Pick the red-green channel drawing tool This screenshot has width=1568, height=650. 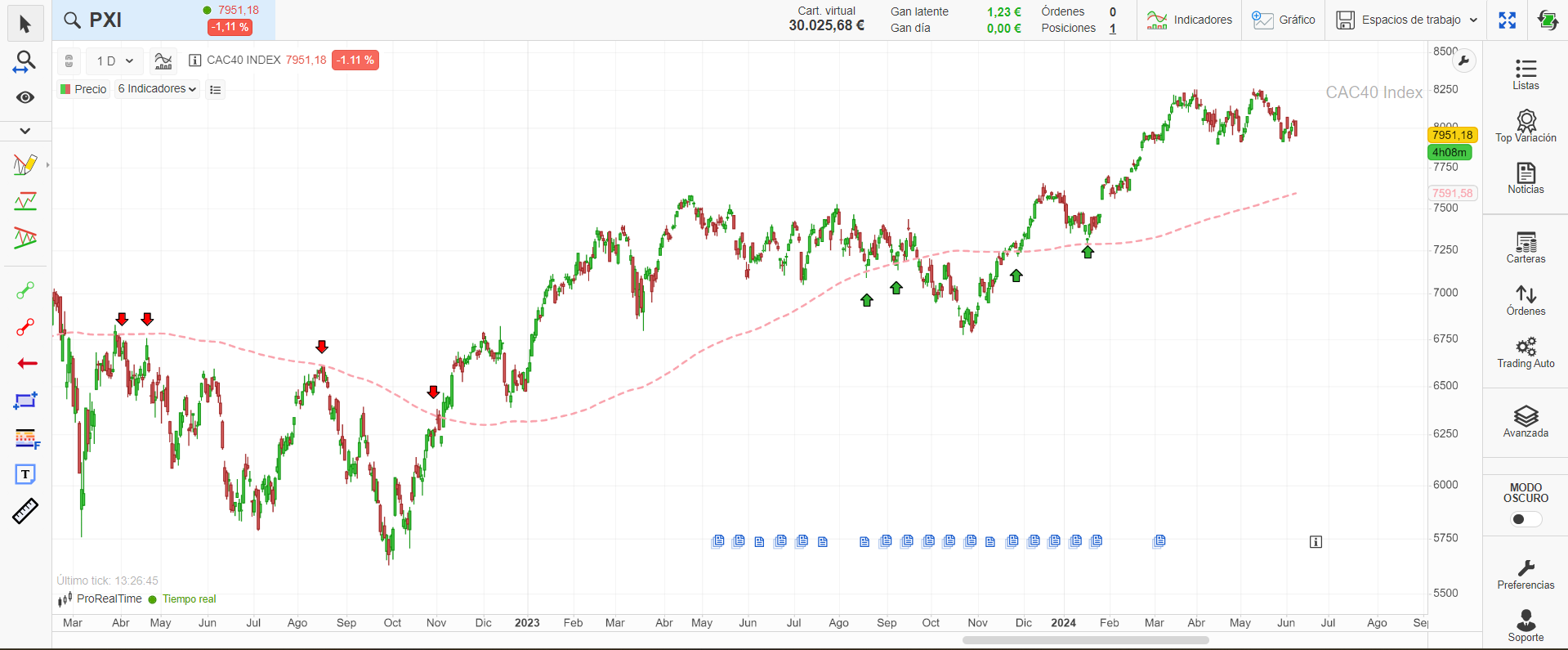pos(25,238)
